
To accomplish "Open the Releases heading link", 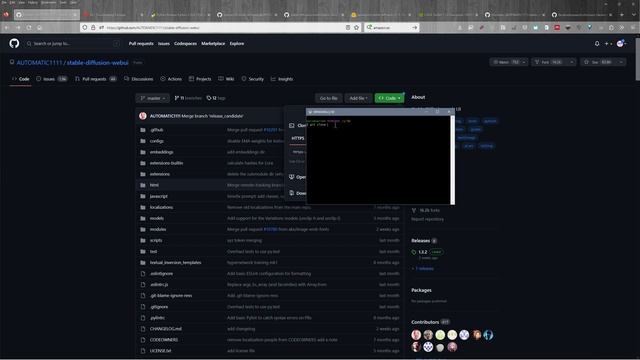I will coord(420,240).
